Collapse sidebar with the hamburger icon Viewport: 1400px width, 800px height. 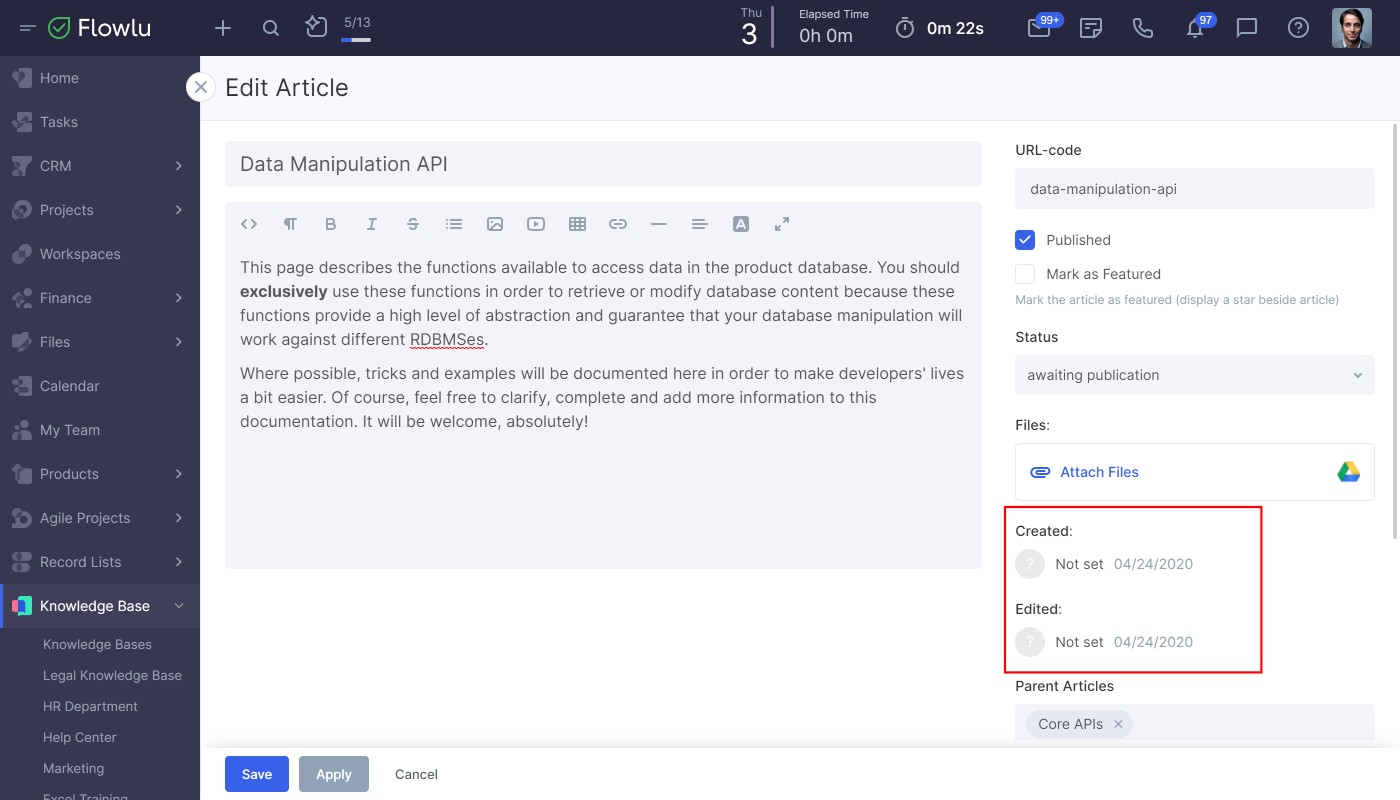click(27, 28)
